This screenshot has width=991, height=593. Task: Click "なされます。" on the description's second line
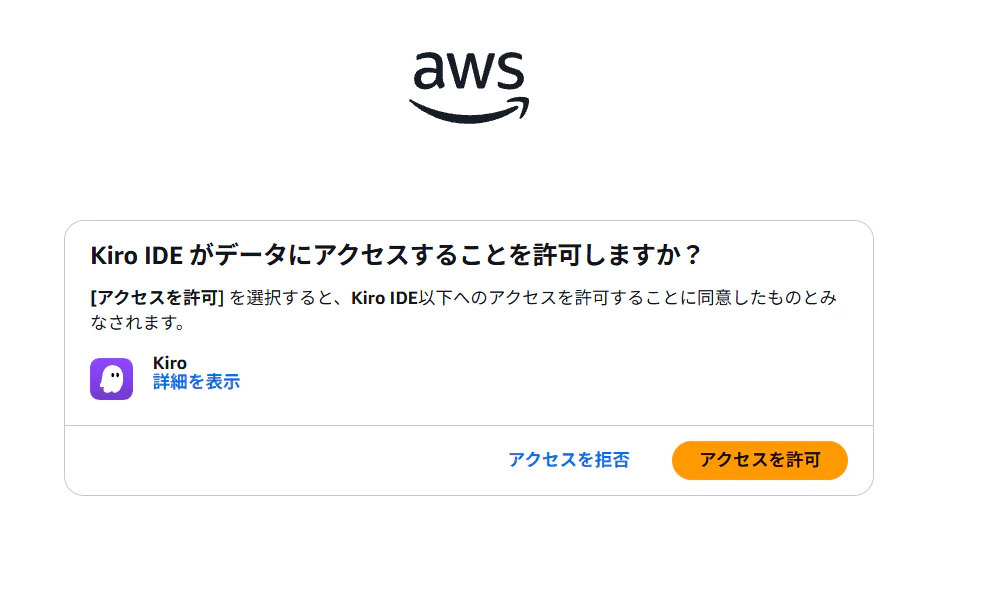click(x=138, y=322)
